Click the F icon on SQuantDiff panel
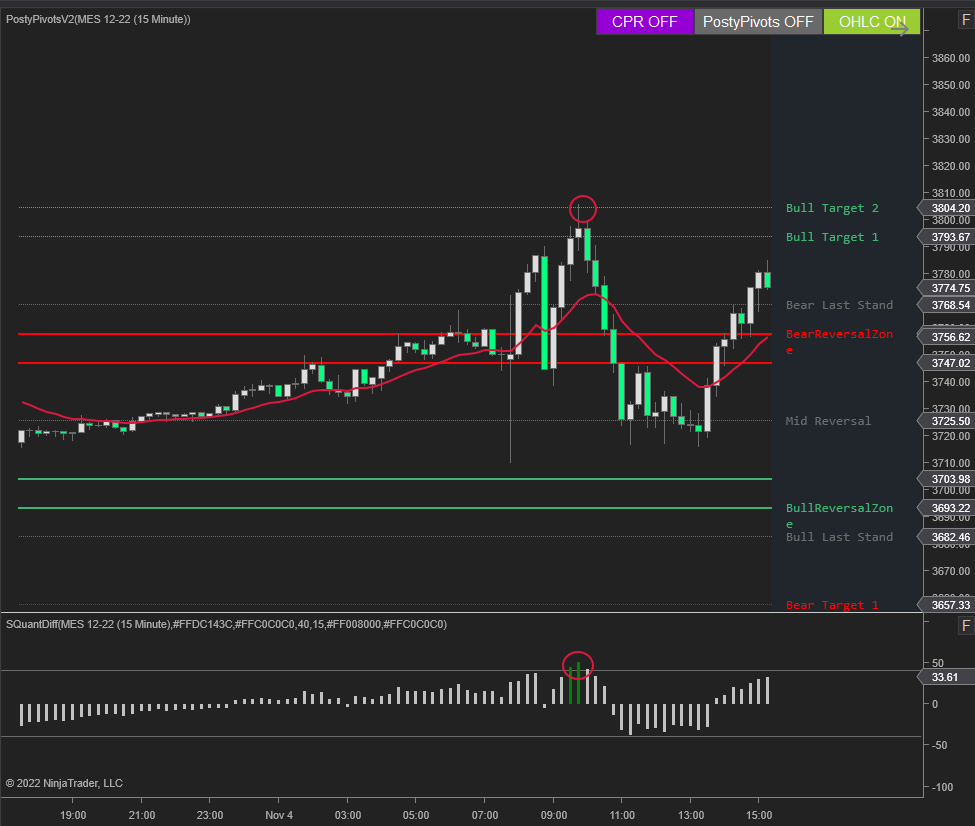The image size is (975, 826). (x=965, y=626)
